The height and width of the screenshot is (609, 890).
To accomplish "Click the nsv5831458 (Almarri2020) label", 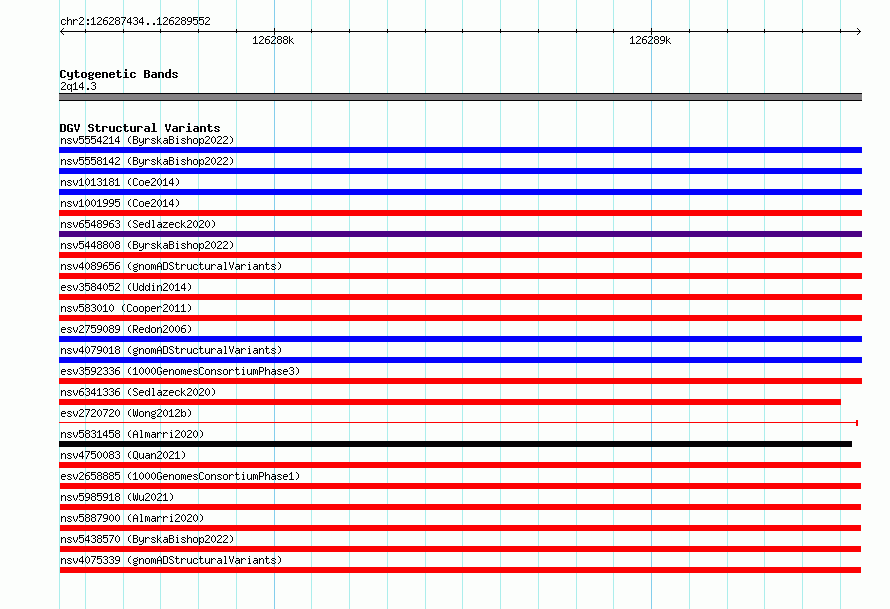I will [132, 434].
